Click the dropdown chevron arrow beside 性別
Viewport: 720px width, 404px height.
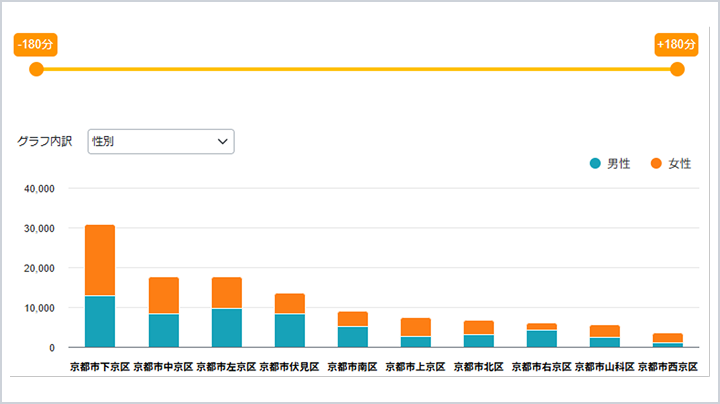click(223, 142)
